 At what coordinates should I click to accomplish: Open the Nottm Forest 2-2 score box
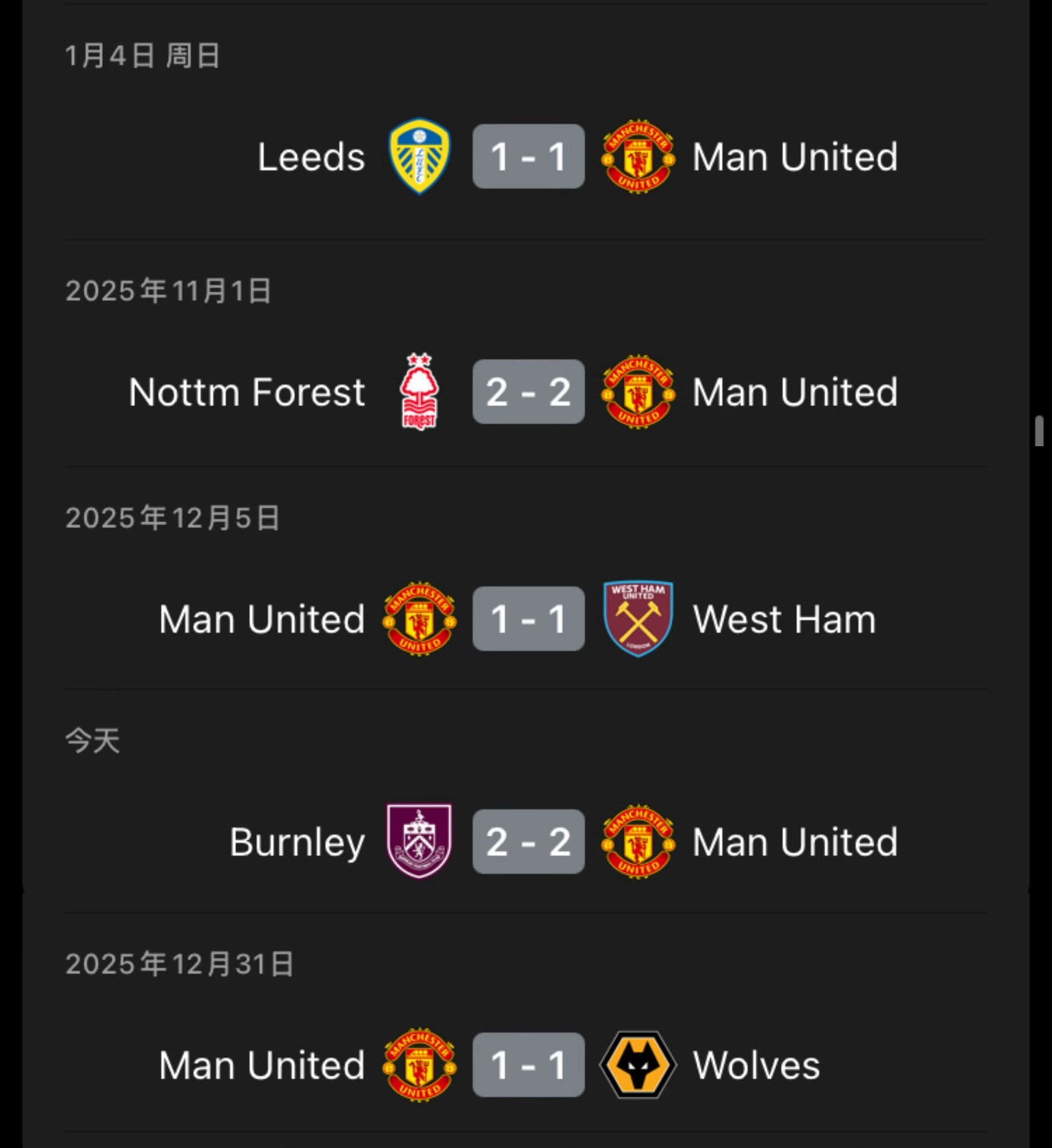pyautogui.click(x=529, y=392)
